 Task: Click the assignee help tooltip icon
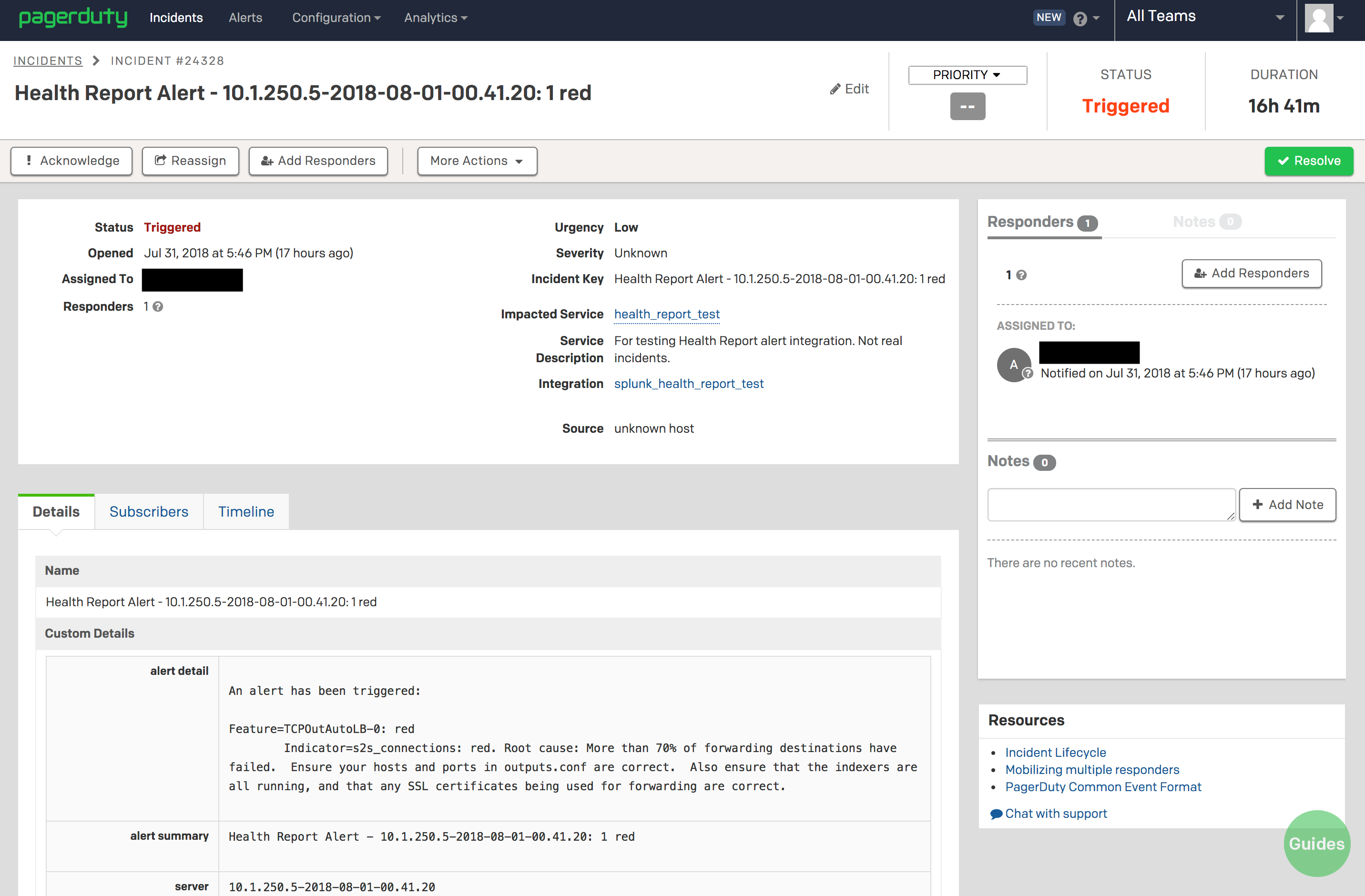point(1028,373)
